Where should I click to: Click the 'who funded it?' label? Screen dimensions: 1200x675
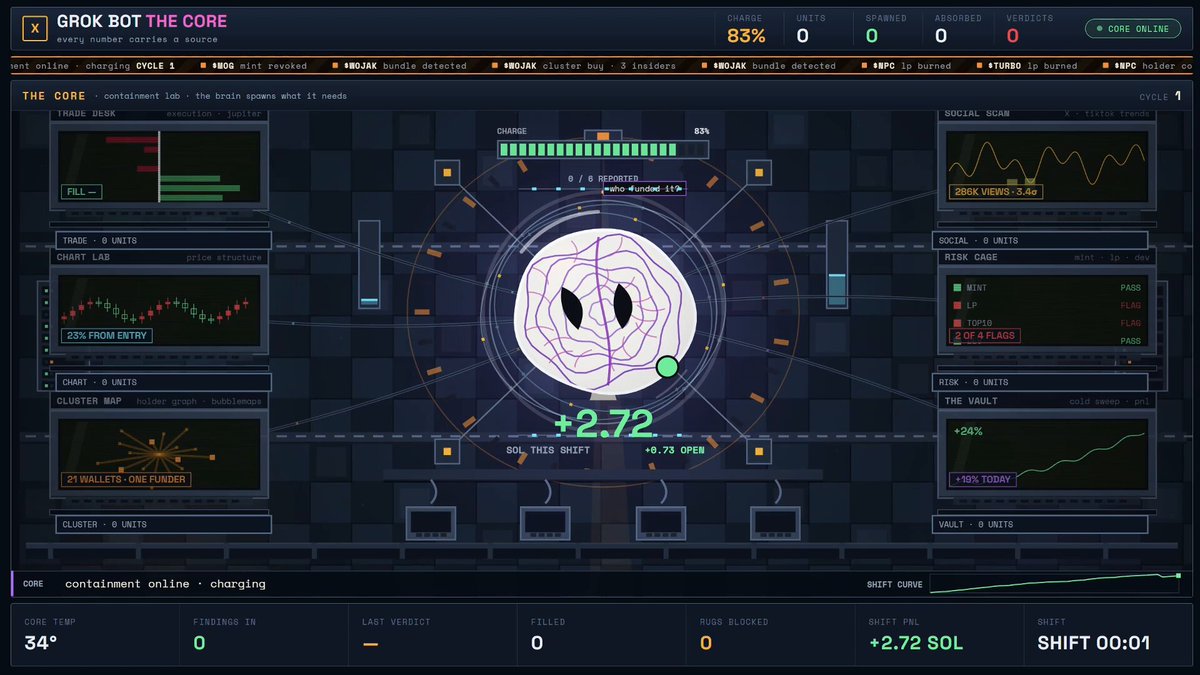pyautogui.click(x=644, y=188)
